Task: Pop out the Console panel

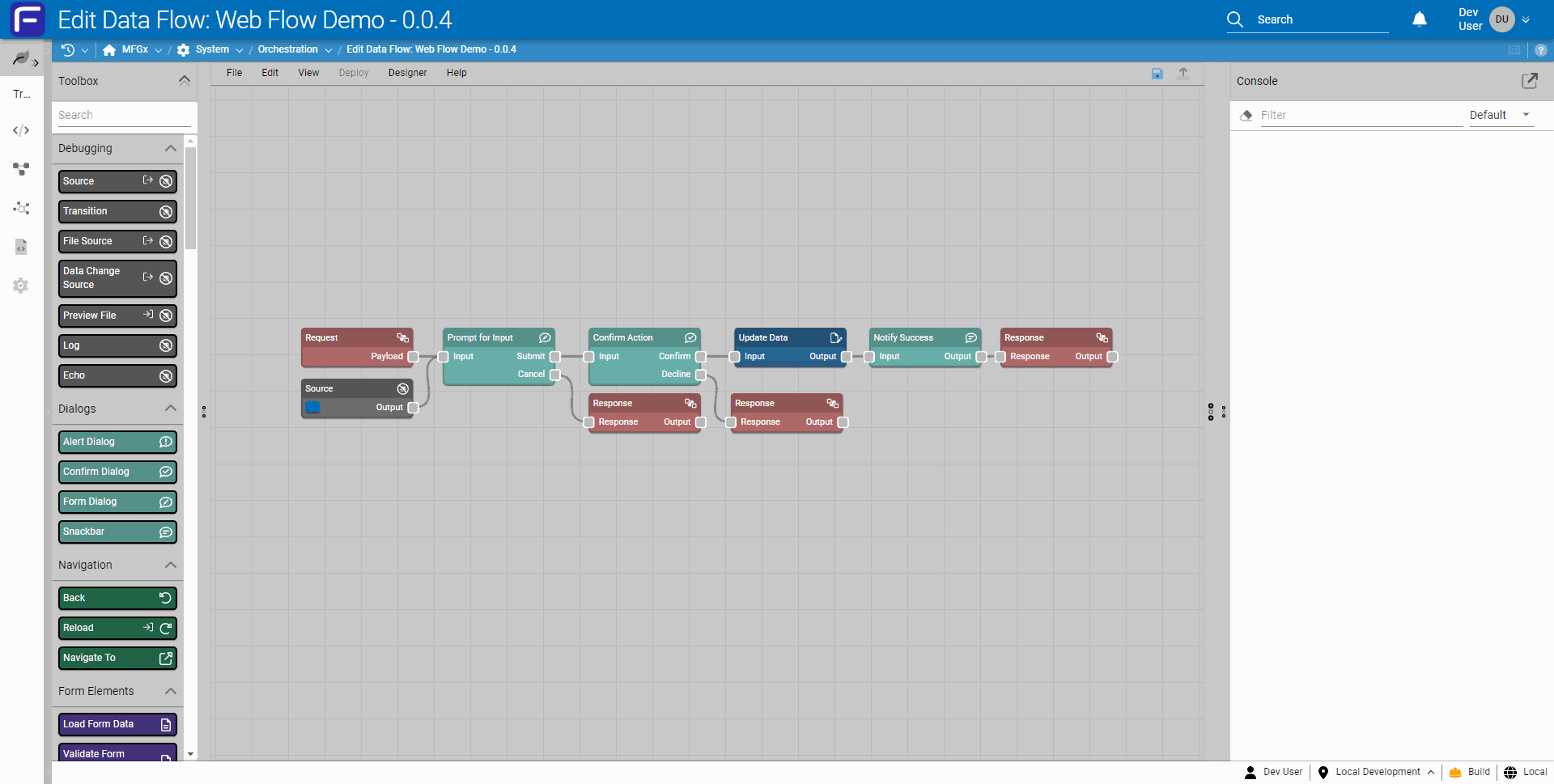Action: coord(1530,81)
